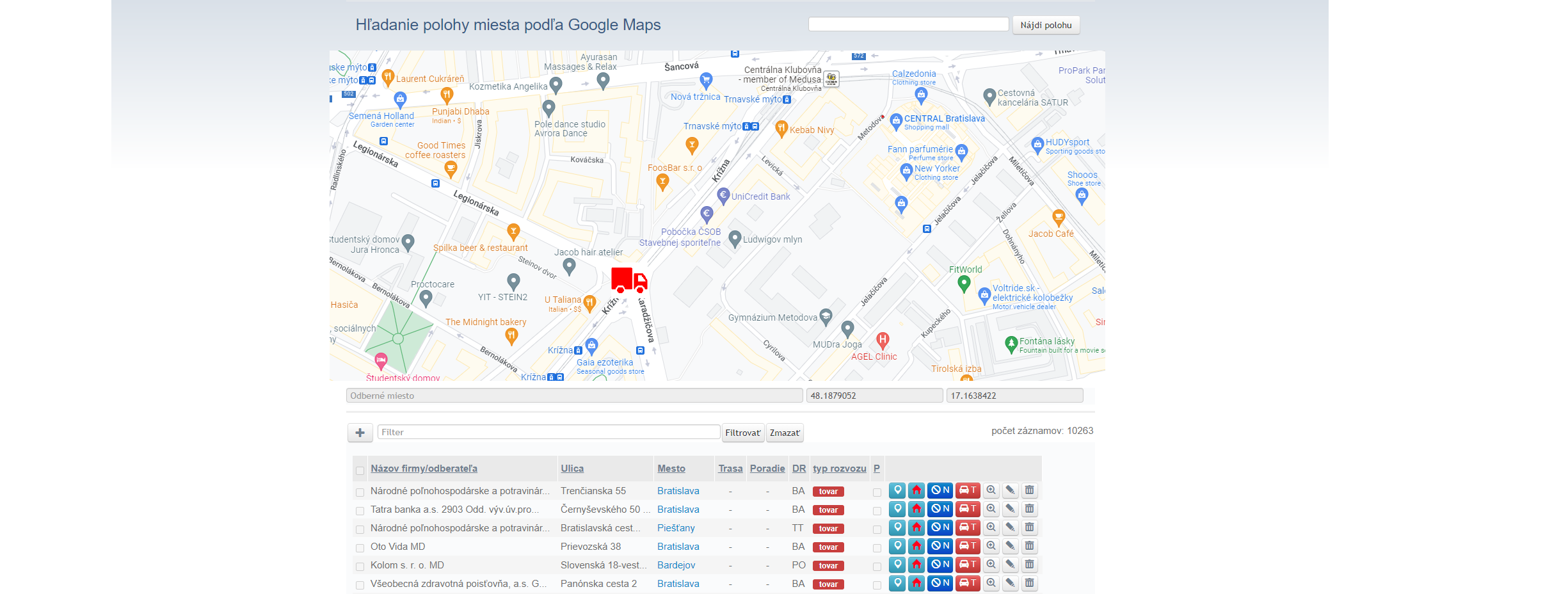Click the plus button to add new record
Image resolution: width=1568 pixels, height=594 pixels.
point(360,433)
